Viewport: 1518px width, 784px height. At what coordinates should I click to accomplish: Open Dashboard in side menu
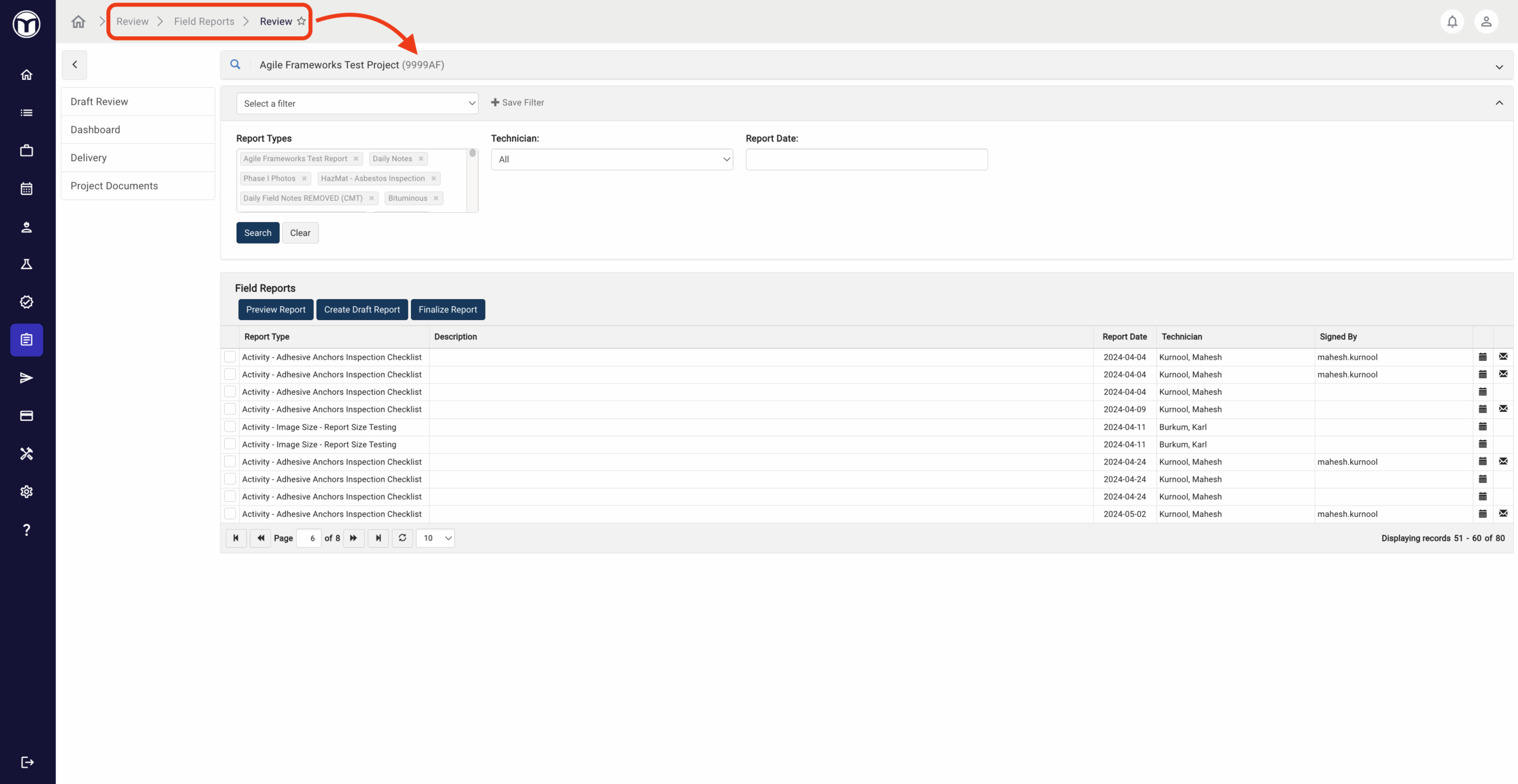coord(138,130)
